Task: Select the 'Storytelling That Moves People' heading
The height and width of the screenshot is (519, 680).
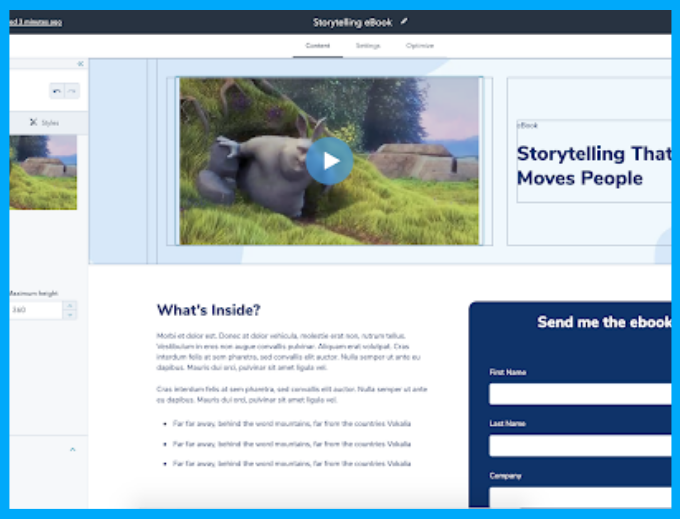Action: pos(594,166)
